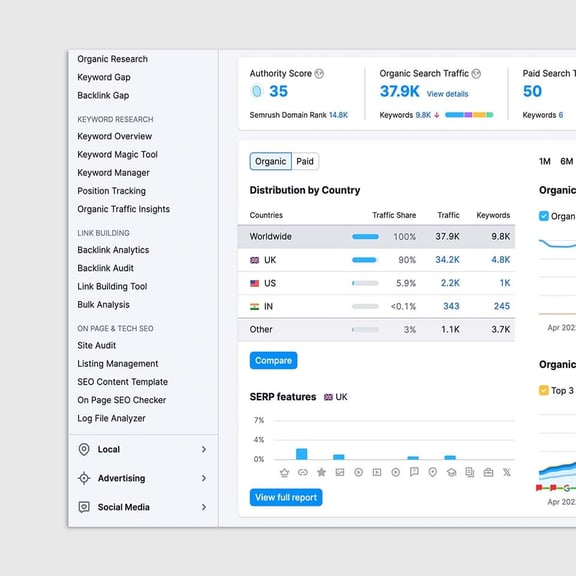Open Log File Analyzer
This screenshot has height=576, width=576.
[x=111, y=418]
